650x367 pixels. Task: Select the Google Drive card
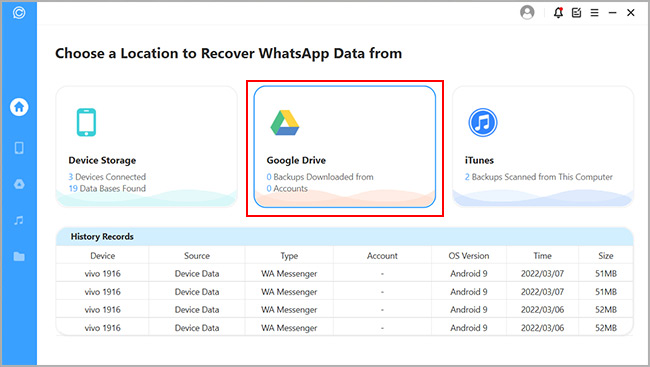[x=344, y=146]
